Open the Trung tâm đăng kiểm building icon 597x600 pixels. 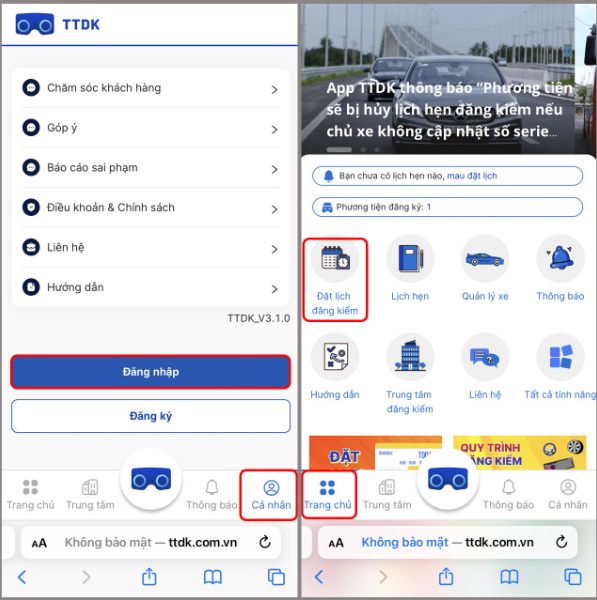[x=410, y=357]
